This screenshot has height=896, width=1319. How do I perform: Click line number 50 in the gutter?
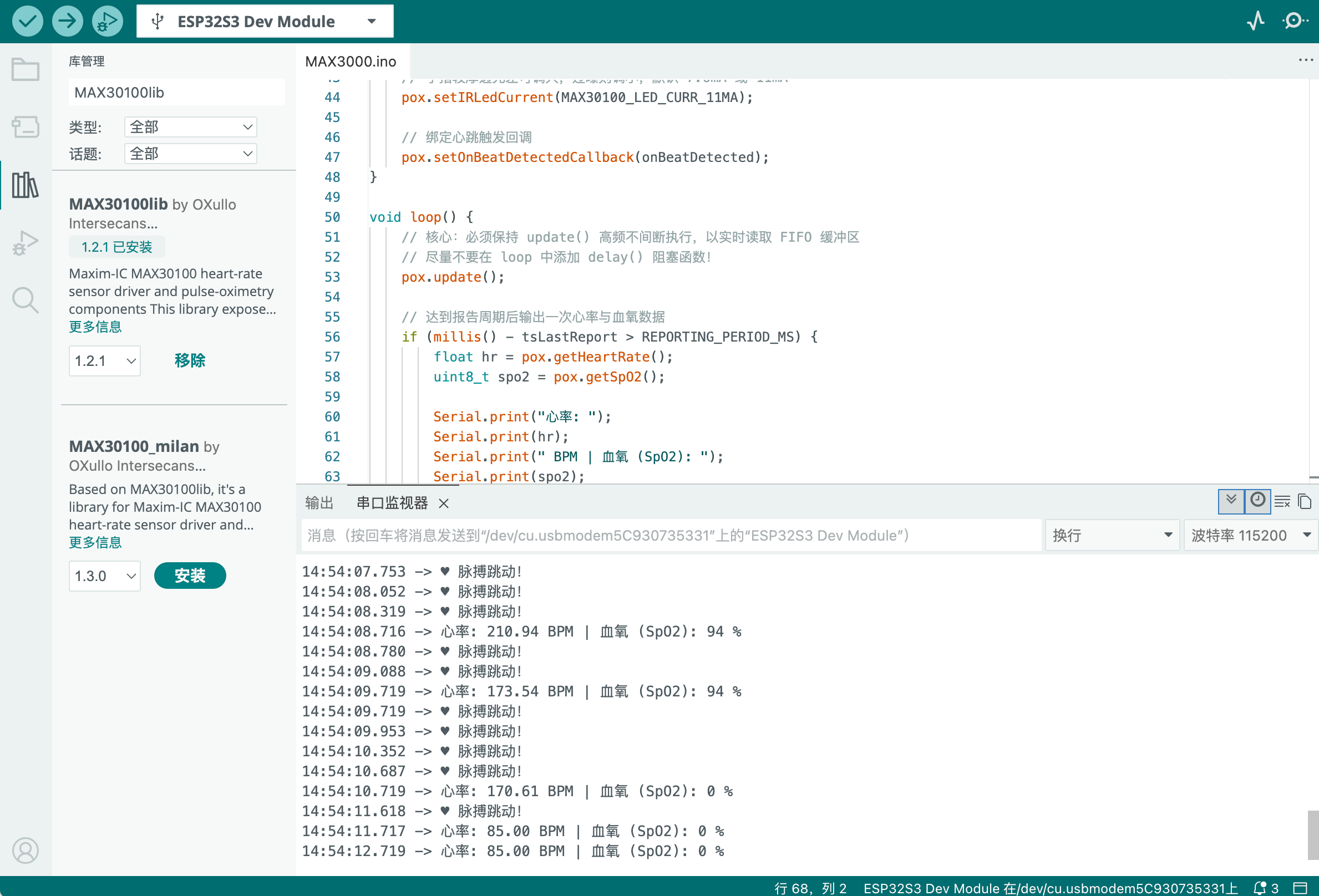[x=332, y=217]
